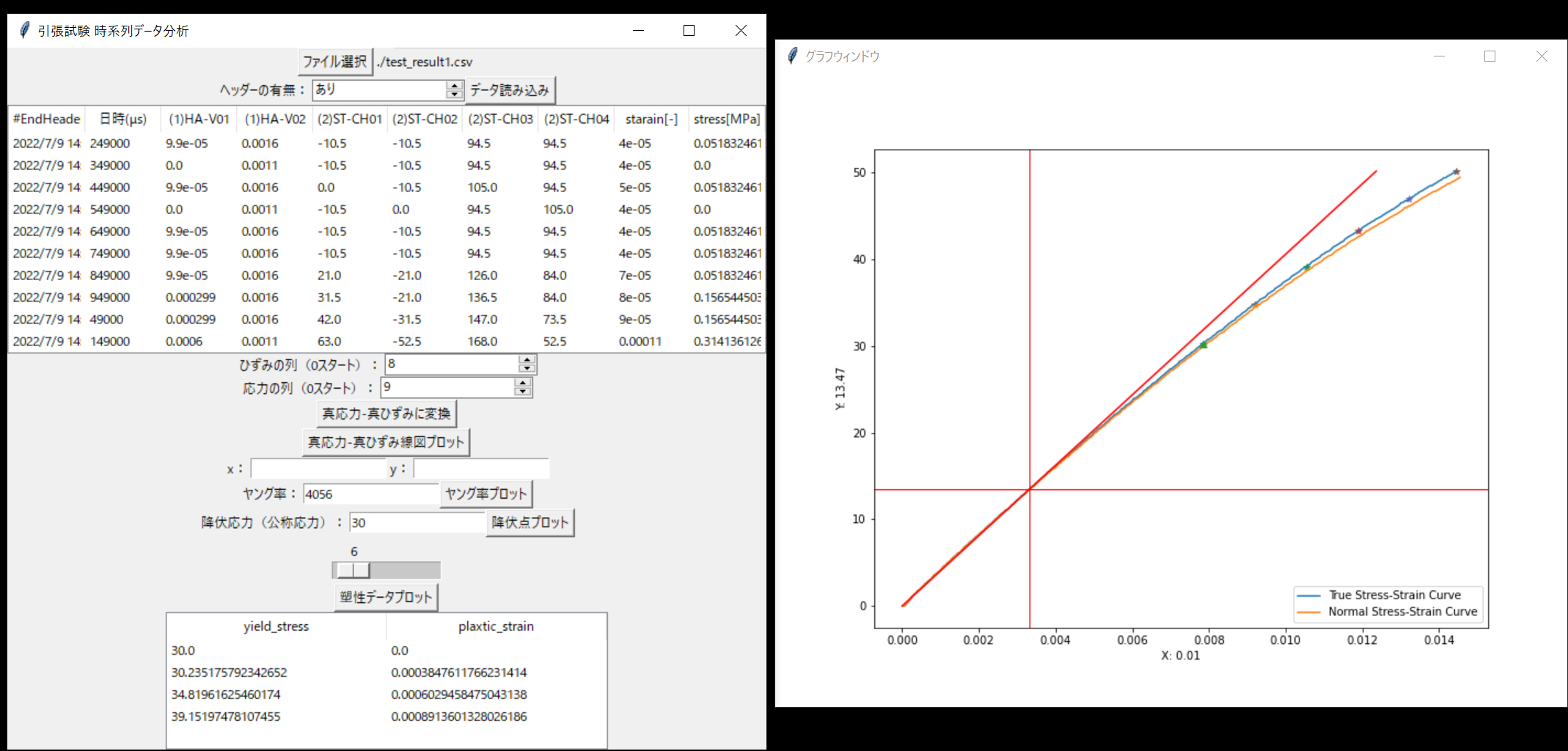The image size is (1568, 751).
Task: Decrease the ひずみの列 value with the down arrow
Action: 527,368
